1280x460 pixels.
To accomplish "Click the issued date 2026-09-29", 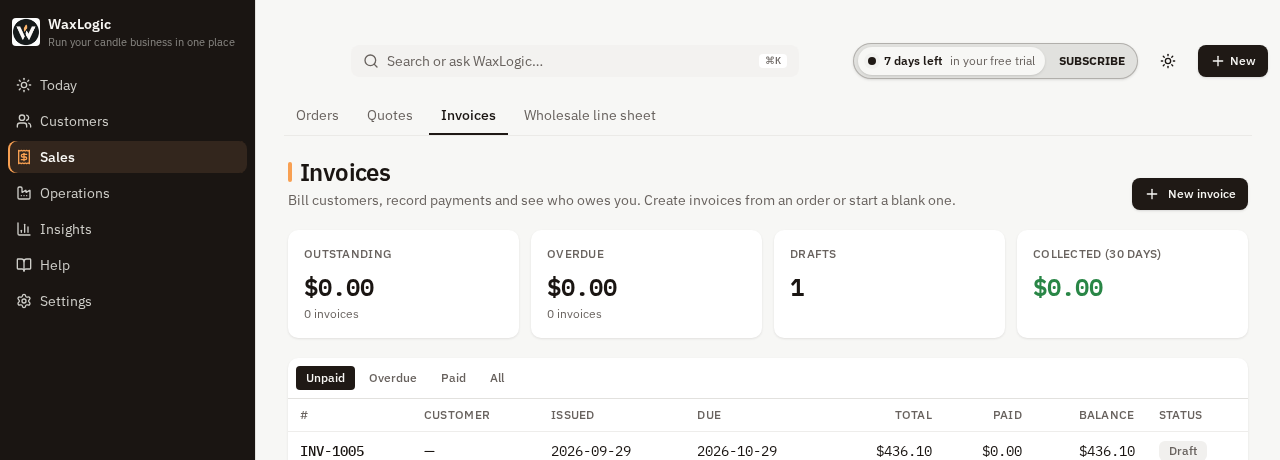I will (591, 451).
